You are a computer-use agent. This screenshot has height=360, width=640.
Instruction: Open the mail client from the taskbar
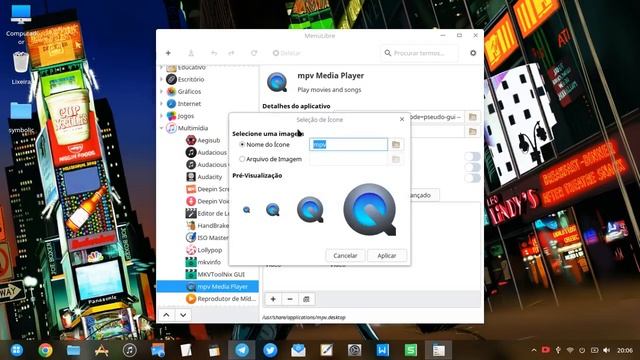298,350
